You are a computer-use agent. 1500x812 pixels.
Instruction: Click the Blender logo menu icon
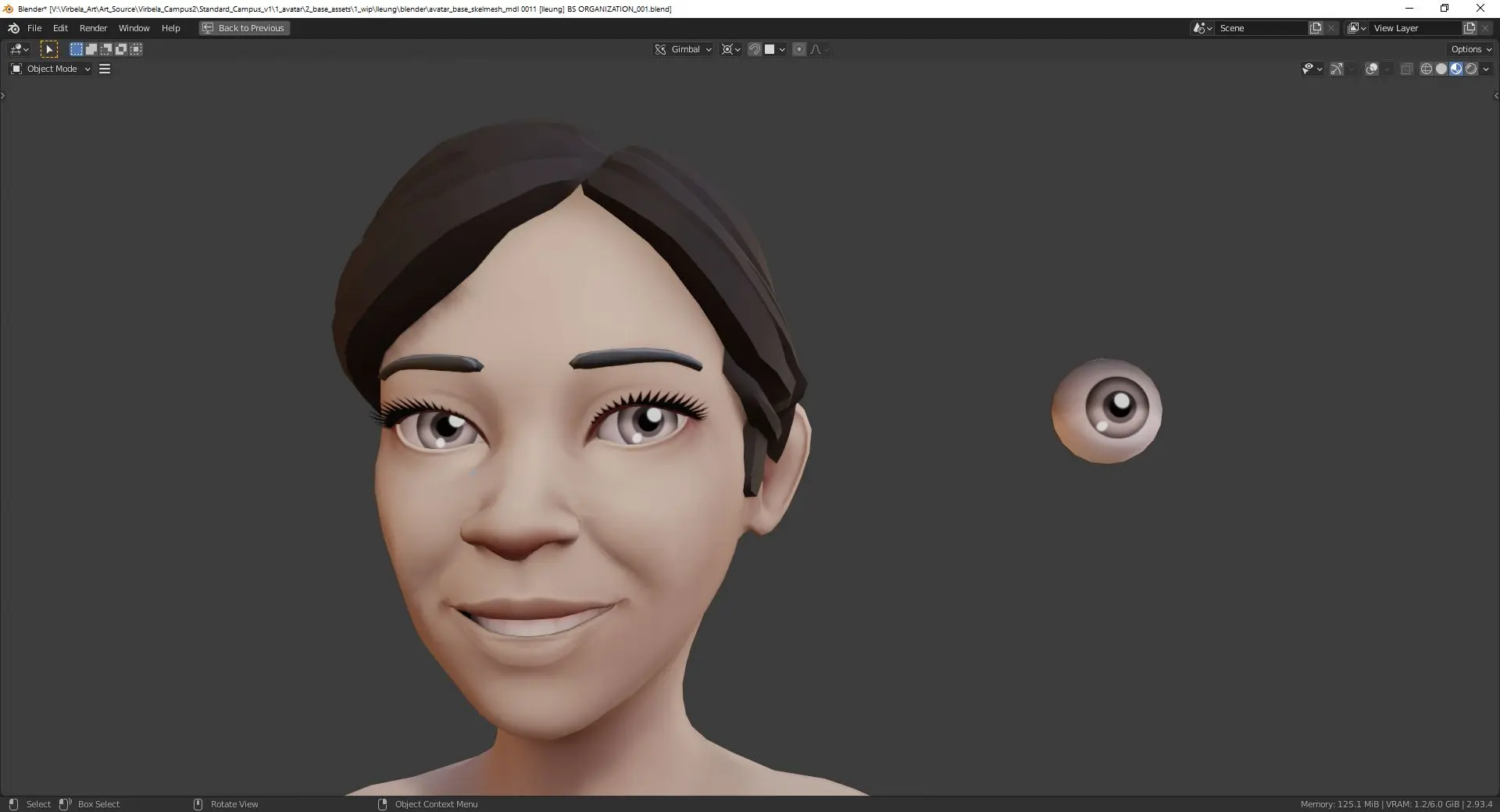(x=13, y=28)
